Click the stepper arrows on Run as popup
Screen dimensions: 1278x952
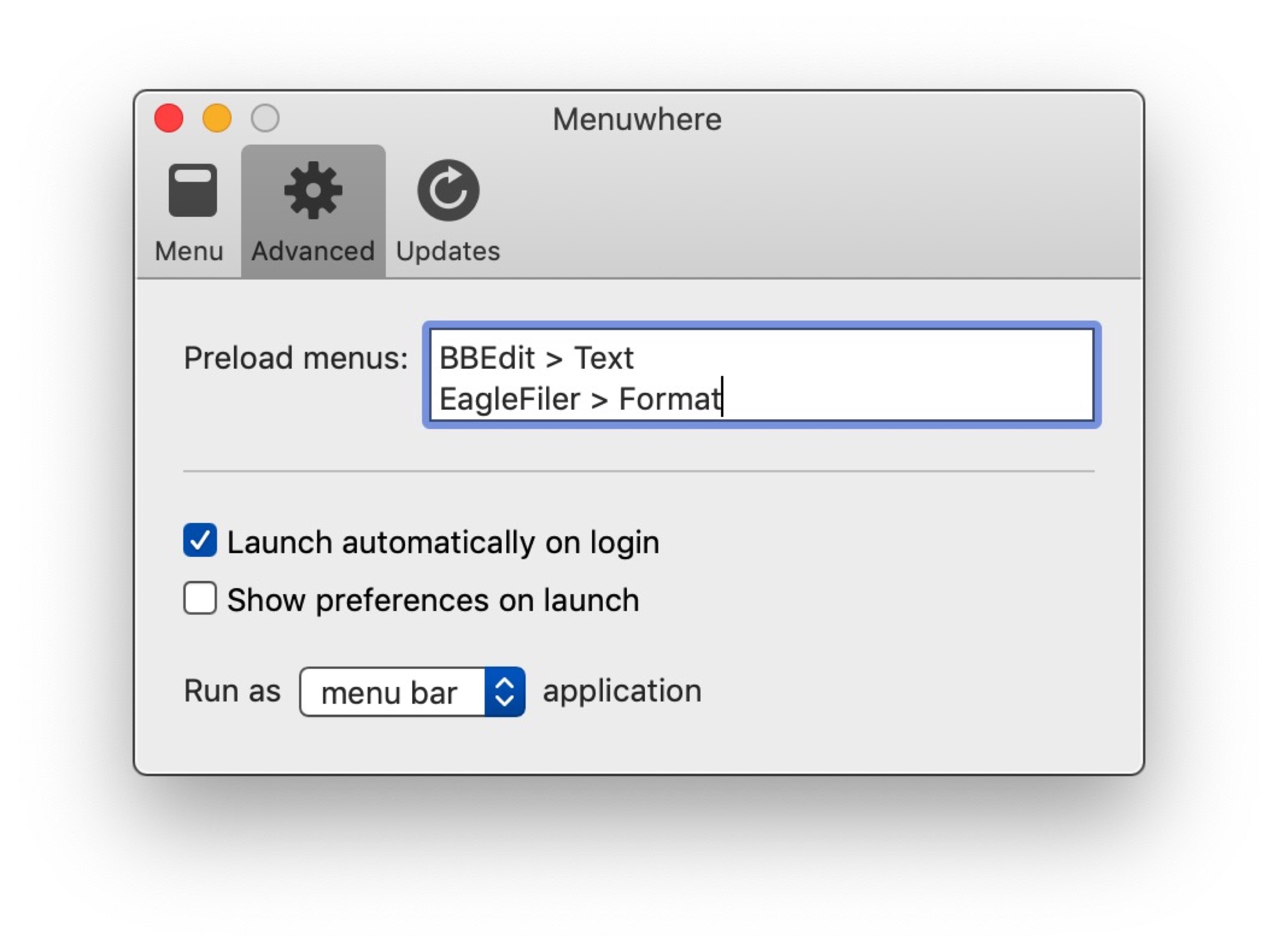pyautogui.click(x=505, y=691)
